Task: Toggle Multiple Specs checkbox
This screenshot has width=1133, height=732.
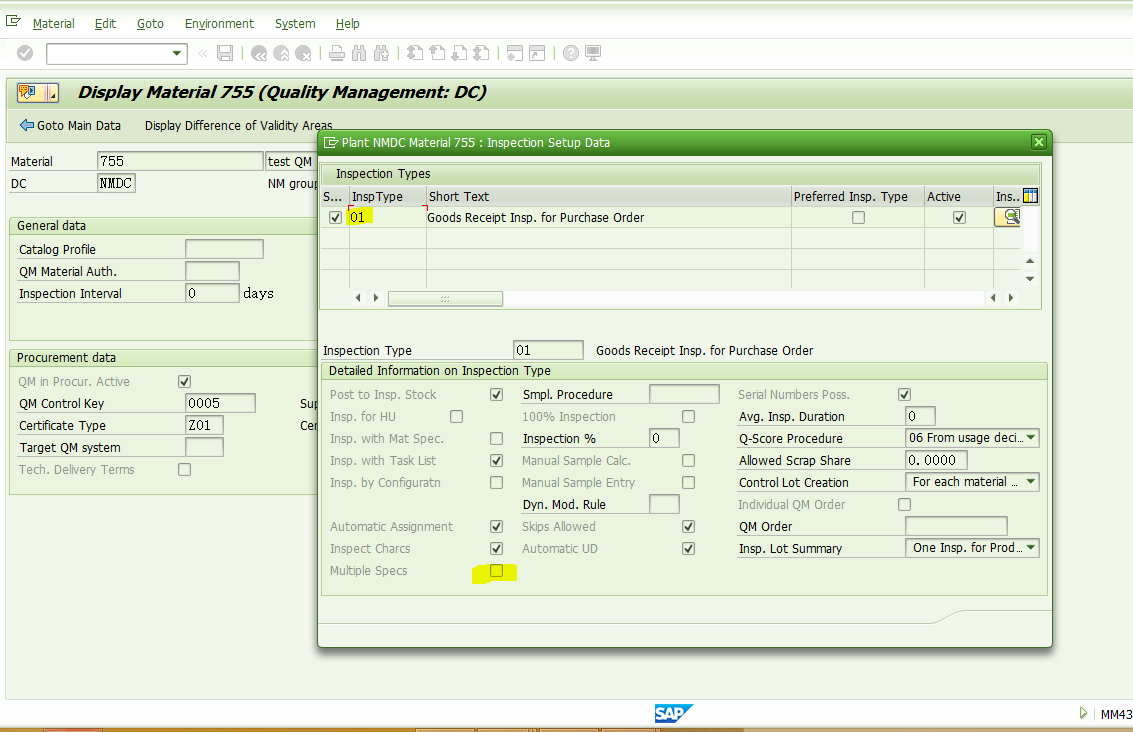Action: click(x=496, y=571)
